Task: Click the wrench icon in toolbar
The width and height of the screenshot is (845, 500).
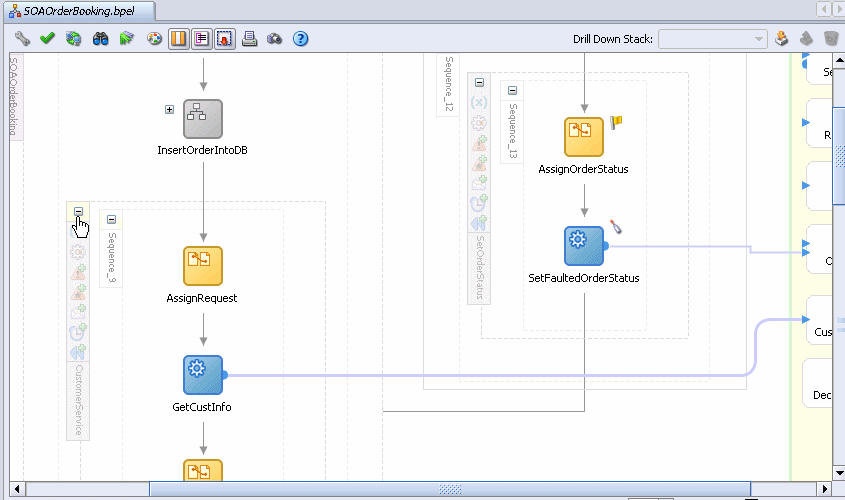Action: pos(22,39)
